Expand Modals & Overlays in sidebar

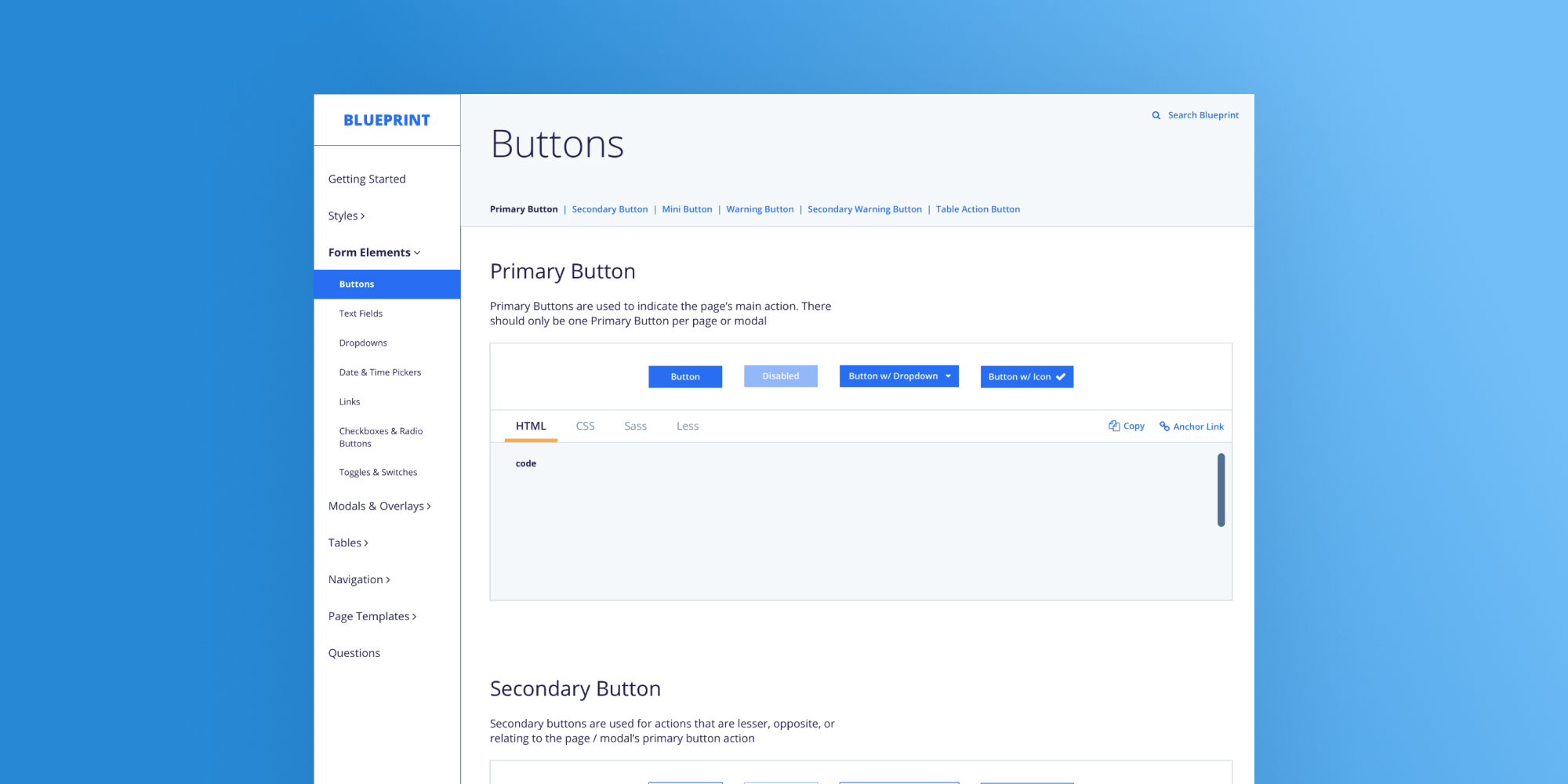click(379, 506)
